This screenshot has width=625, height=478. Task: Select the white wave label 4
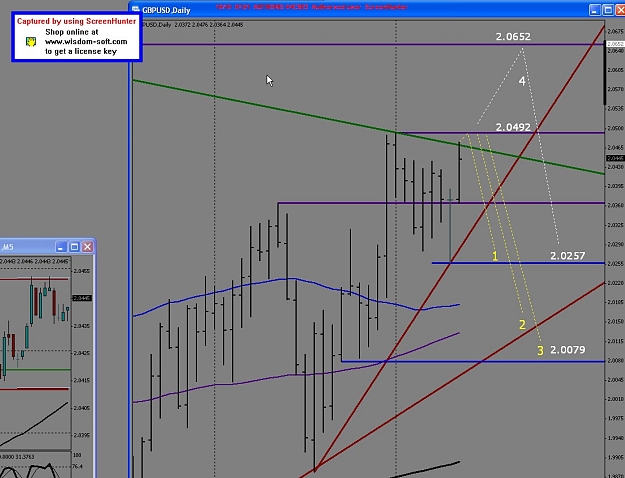click(x=522, y=81)
